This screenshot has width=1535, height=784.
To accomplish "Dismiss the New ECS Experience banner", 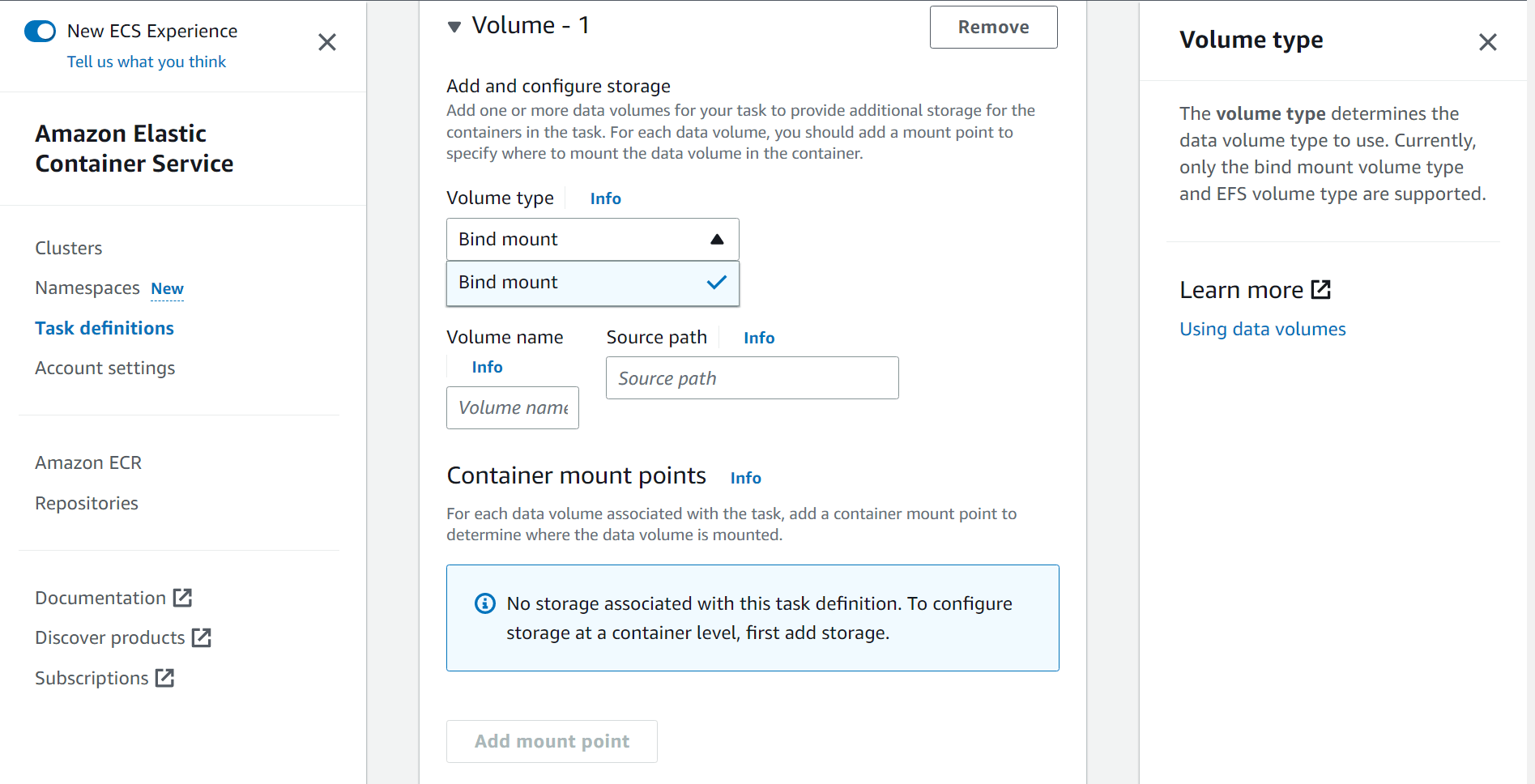I will 327,41.
